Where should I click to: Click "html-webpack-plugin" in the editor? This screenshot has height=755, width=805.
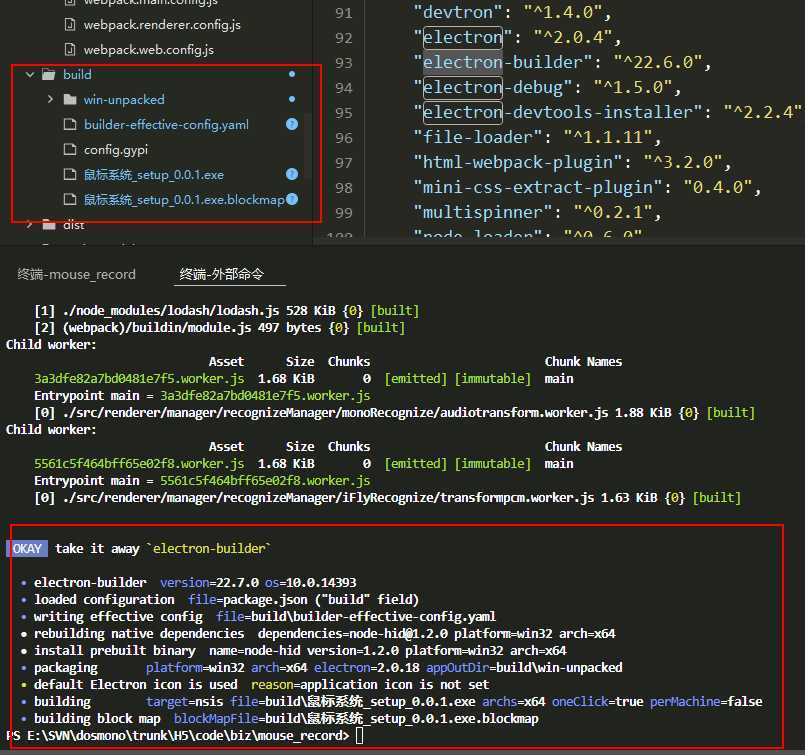point(518,162)
